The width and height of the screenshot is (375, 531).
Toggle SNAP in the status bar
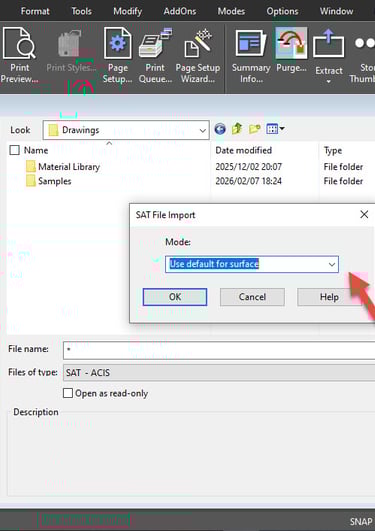pos(361,521)
